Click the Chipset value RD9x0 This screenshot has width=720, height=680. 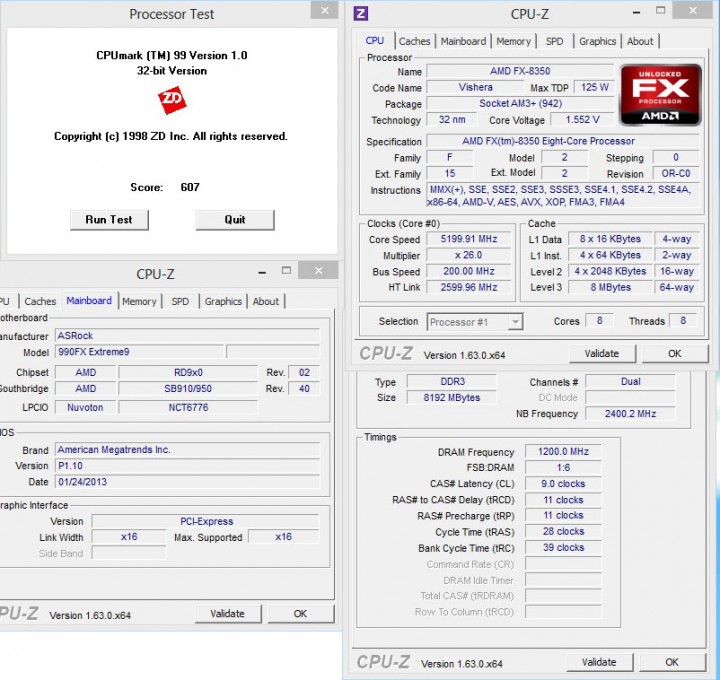(x=188, y=372)
